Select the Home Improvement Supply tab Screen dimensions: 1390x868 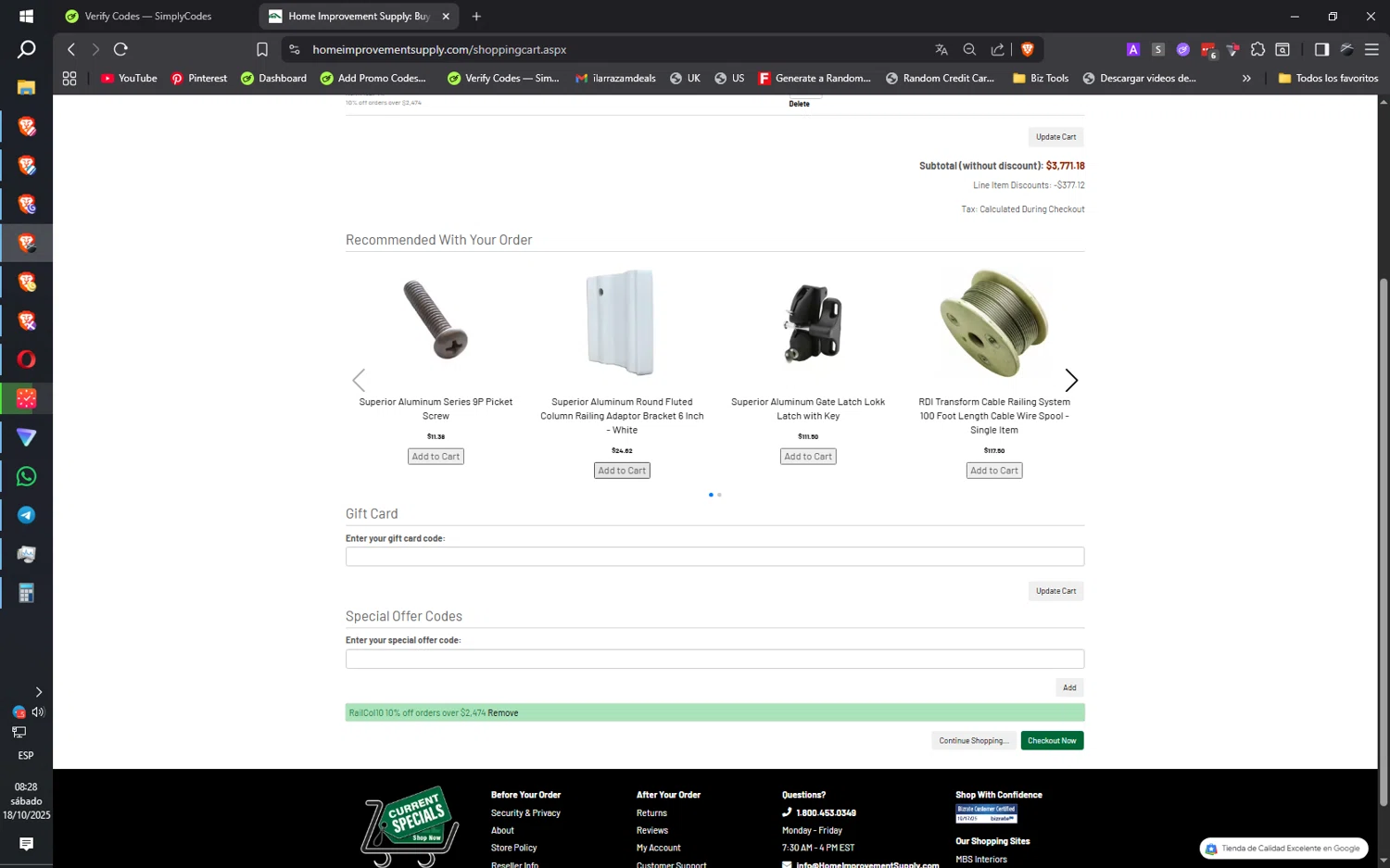pyautogui.click(x=359, y=16)
